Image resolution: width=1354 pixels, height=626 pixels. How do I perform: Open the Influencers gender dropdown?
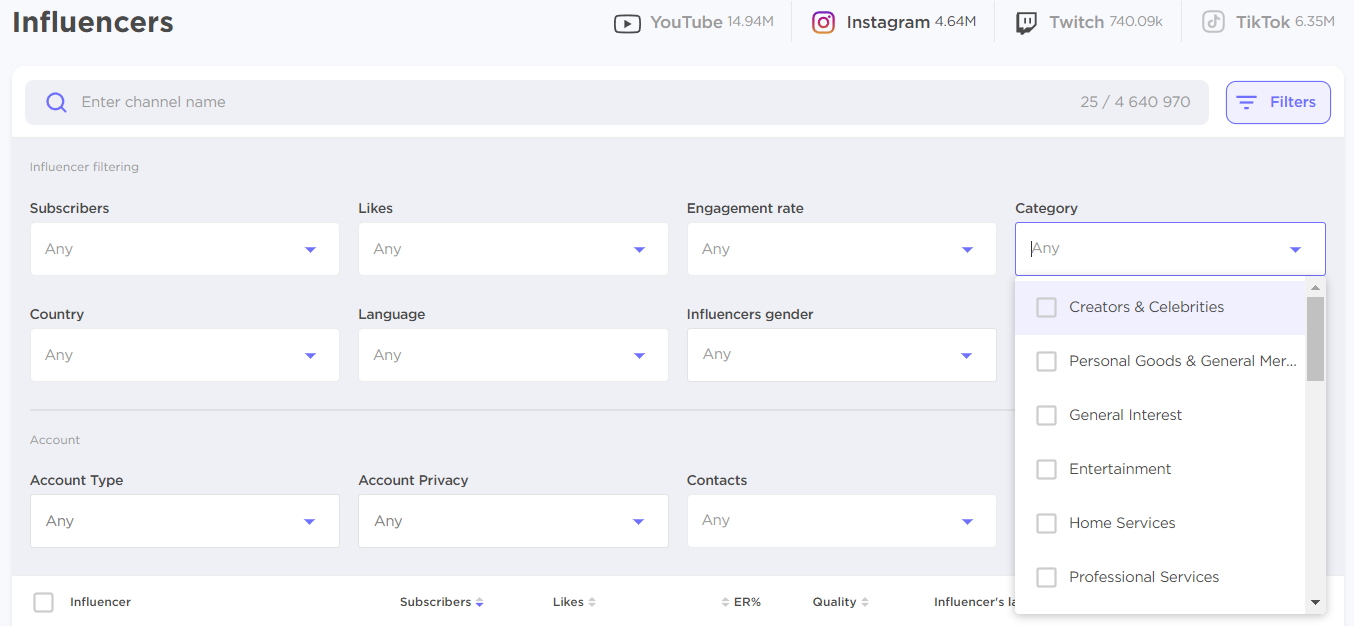pos(842,355)
